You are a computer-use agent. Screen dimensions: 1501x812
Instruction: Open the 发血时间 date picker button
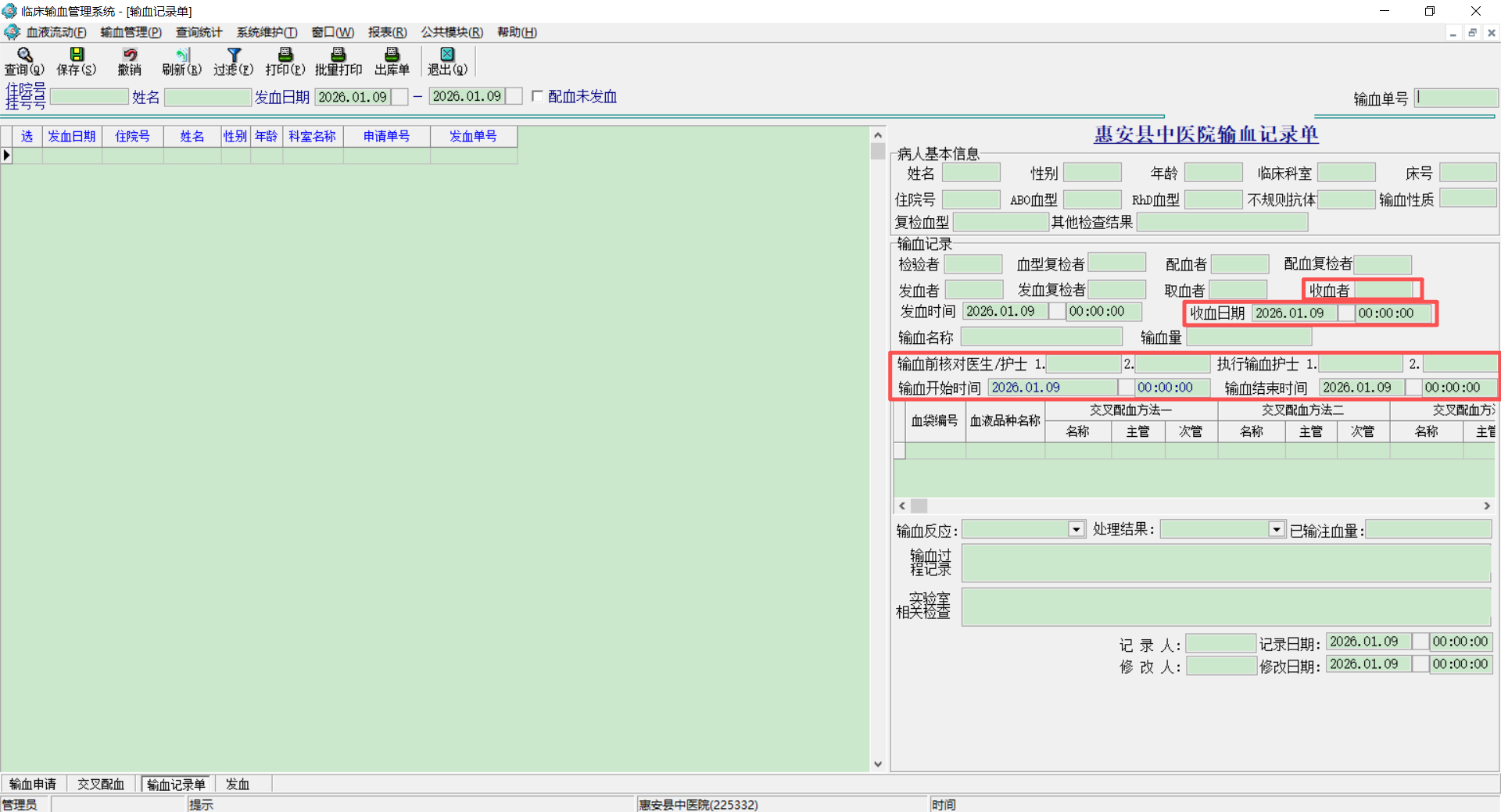tap(1057, 312)
